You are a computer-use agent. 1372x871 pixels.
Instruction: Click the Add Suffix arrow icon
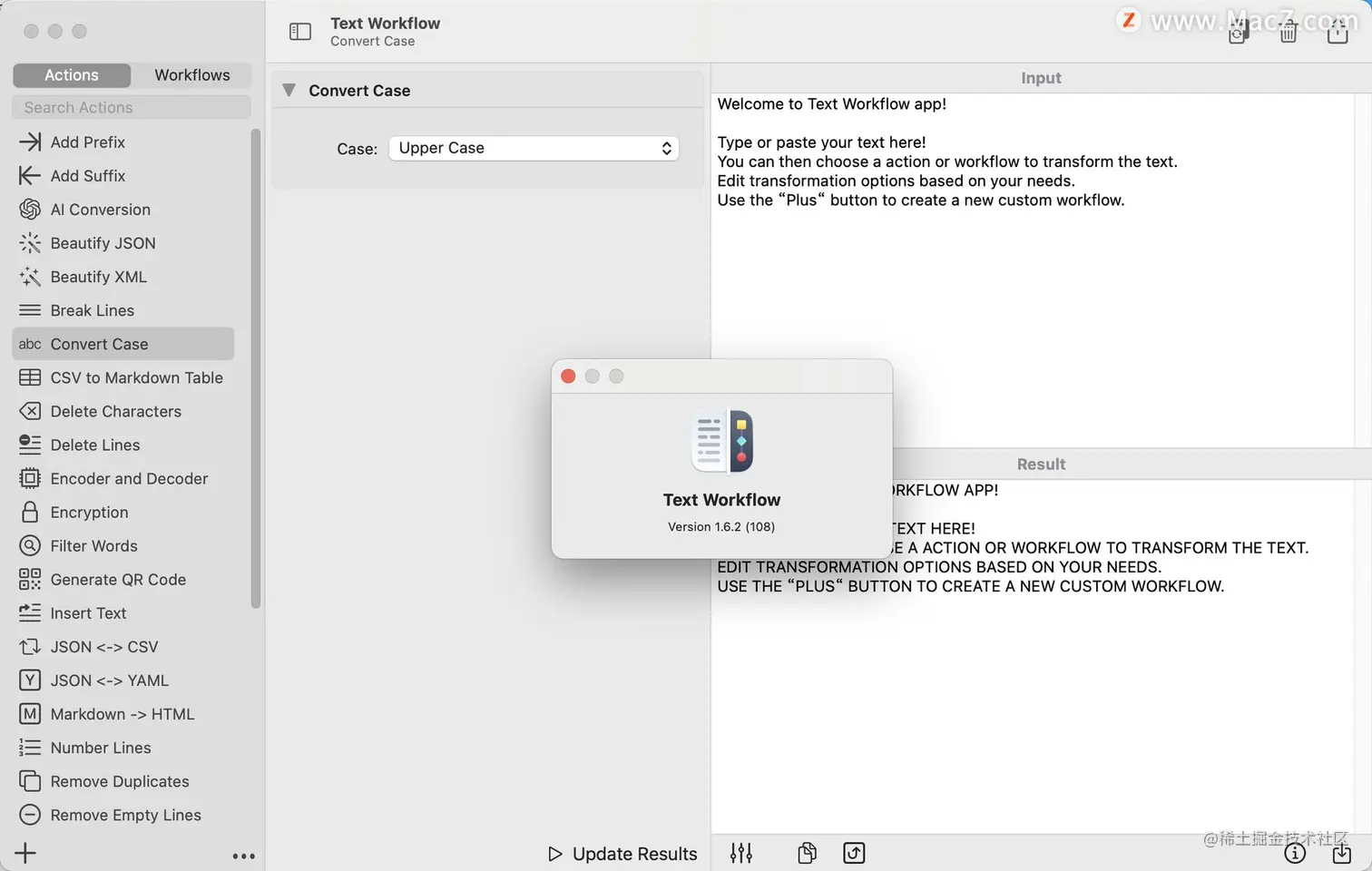click(30, 176)
